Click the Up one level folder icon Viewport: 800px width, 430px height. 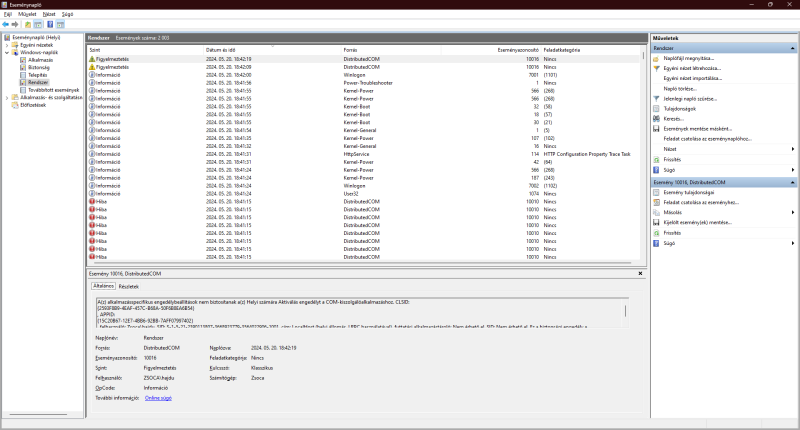click(28, 24)
